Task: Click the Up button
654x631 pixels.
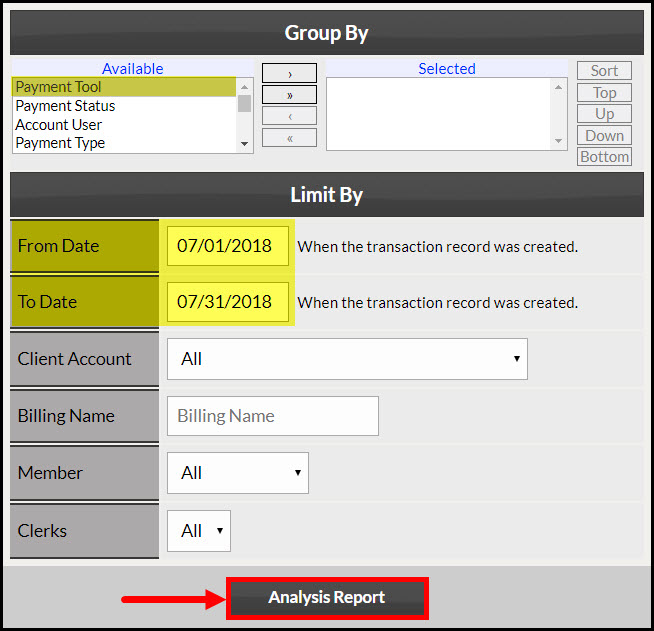Action: tap(604, 114)
